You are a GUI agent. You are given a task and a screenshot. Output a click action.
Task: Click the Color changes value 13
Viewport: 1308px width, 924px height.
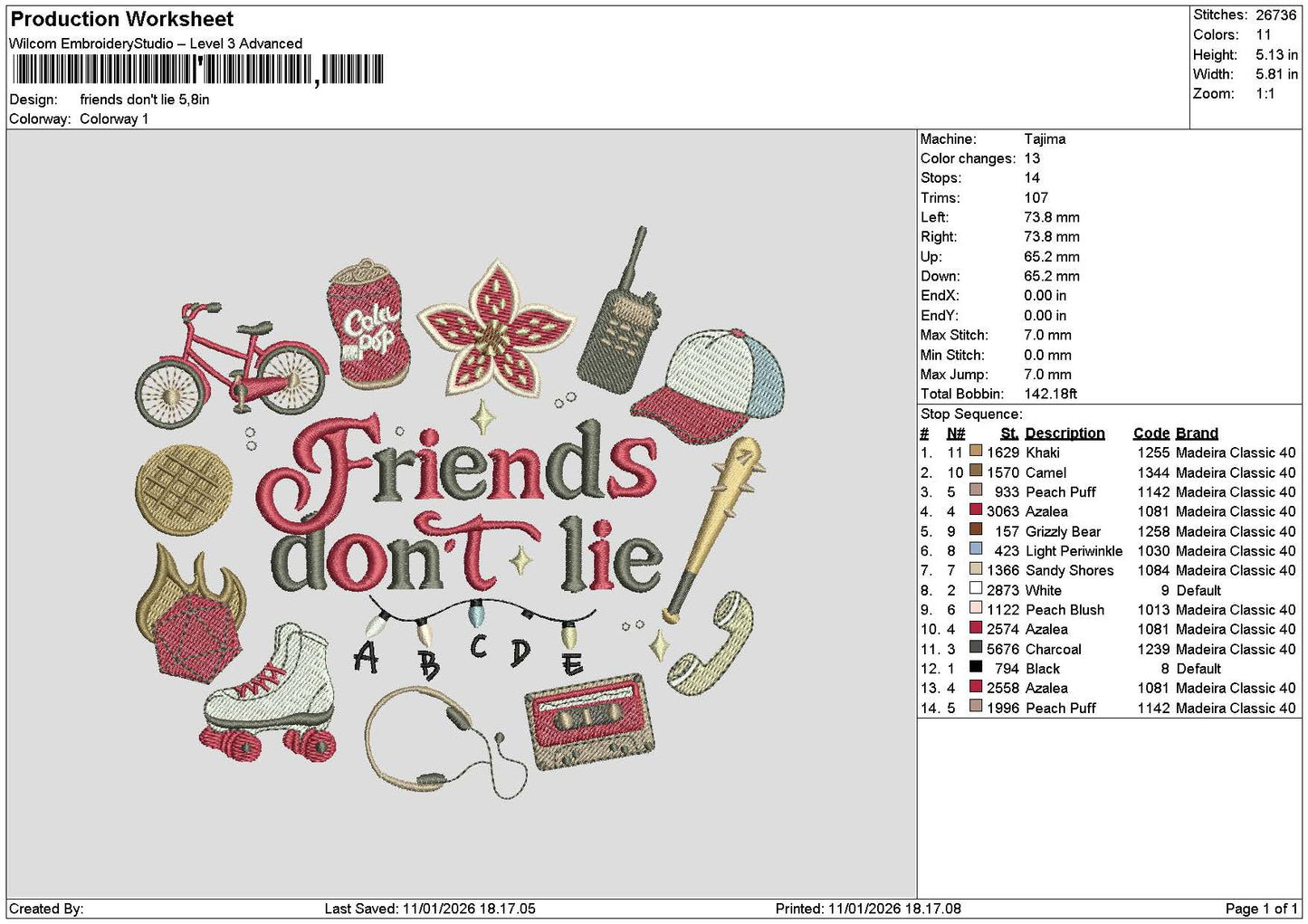1032,158
